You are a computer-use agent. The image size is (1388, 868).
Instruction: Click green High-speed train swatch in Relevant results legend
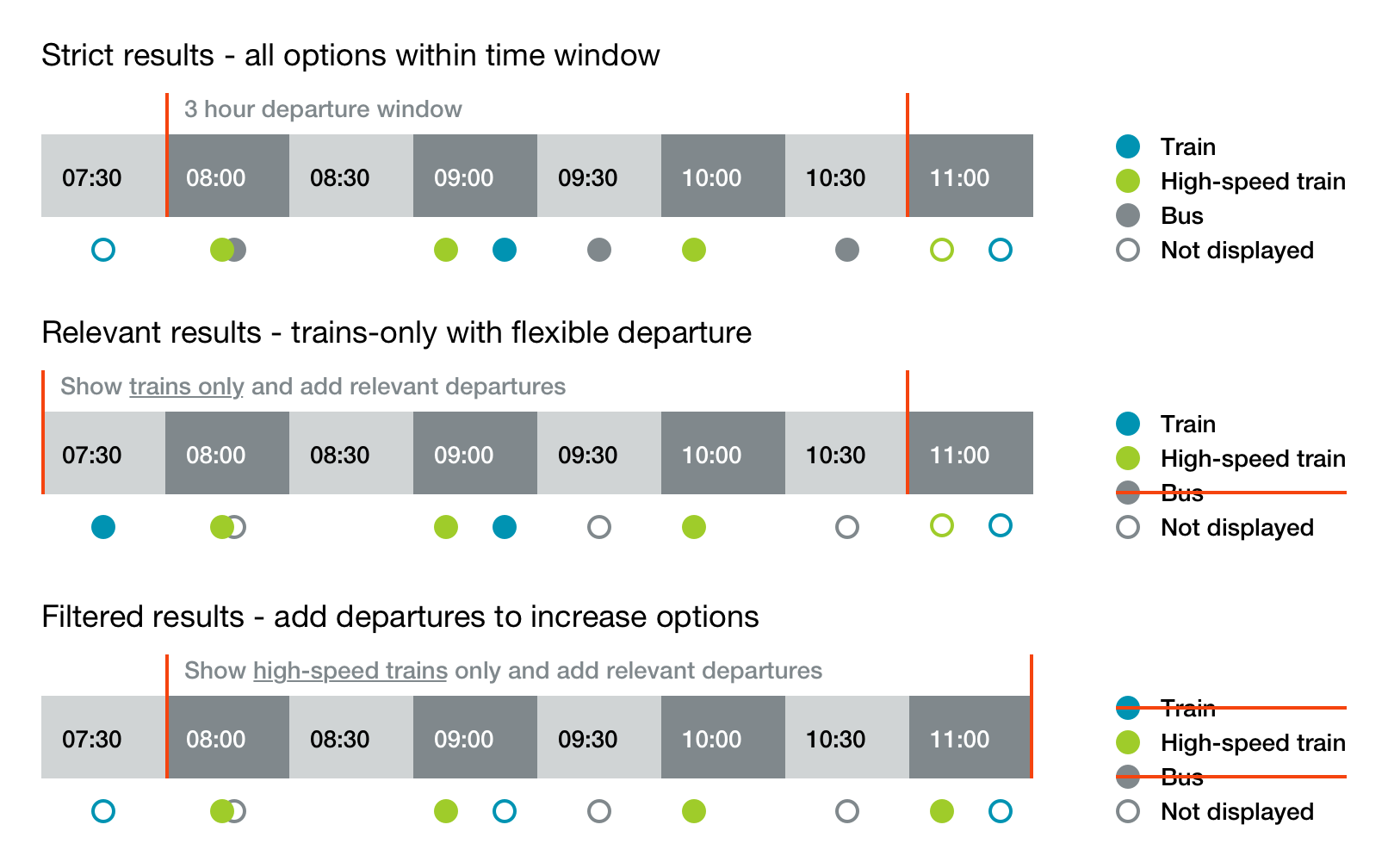coord(1128,459)
